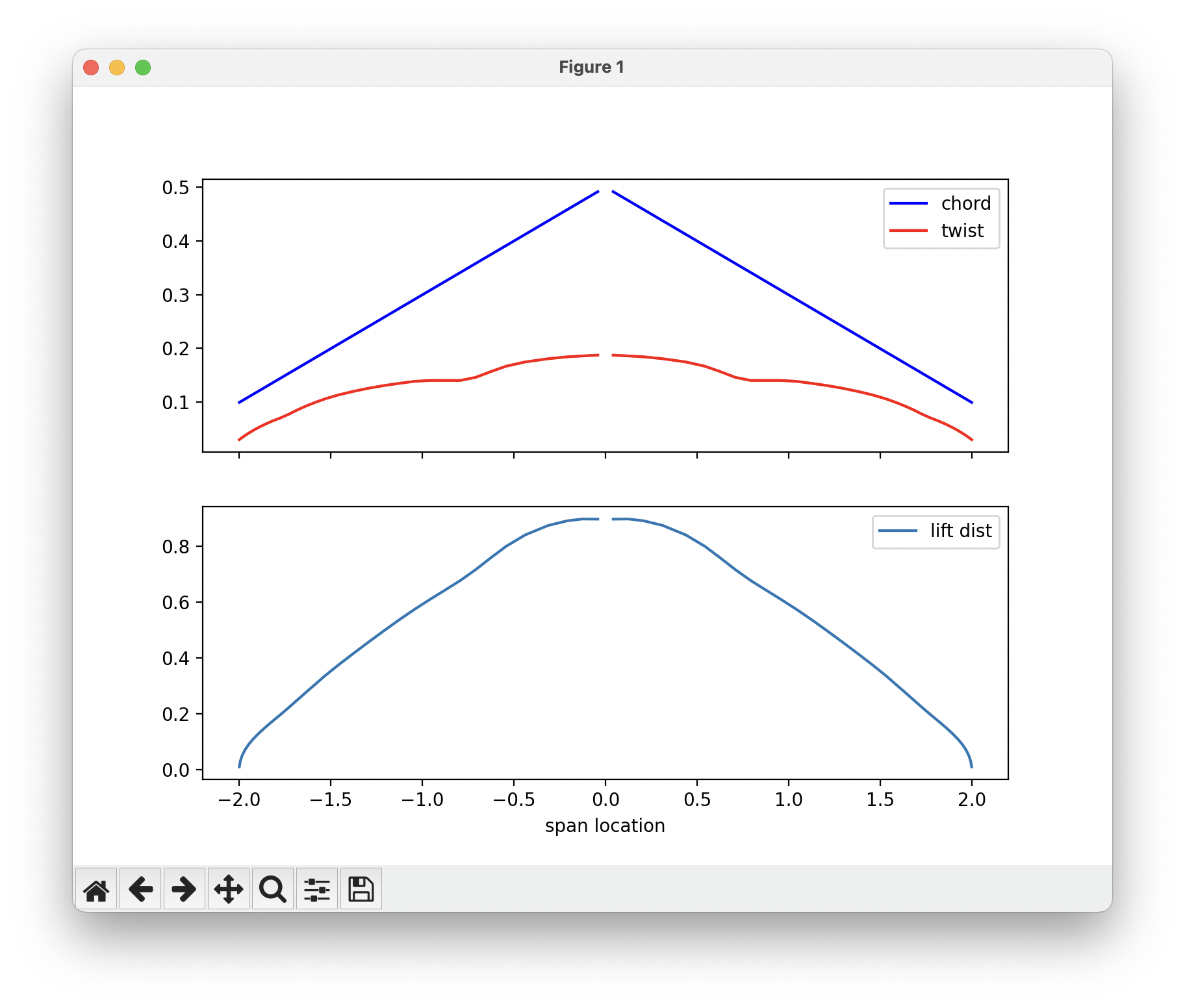Go forward to the next view
The image size is (1185, 1008).
(x=185, y=889)
